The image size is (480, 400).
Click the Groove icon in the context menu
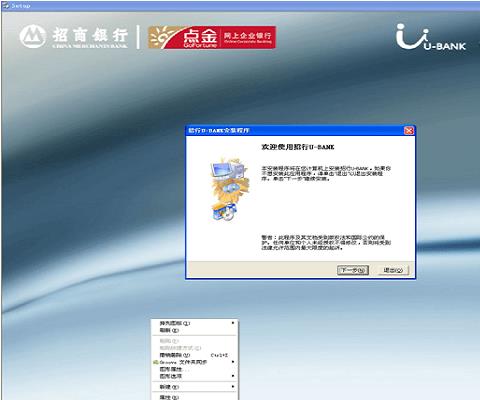[x=155, y=362]
